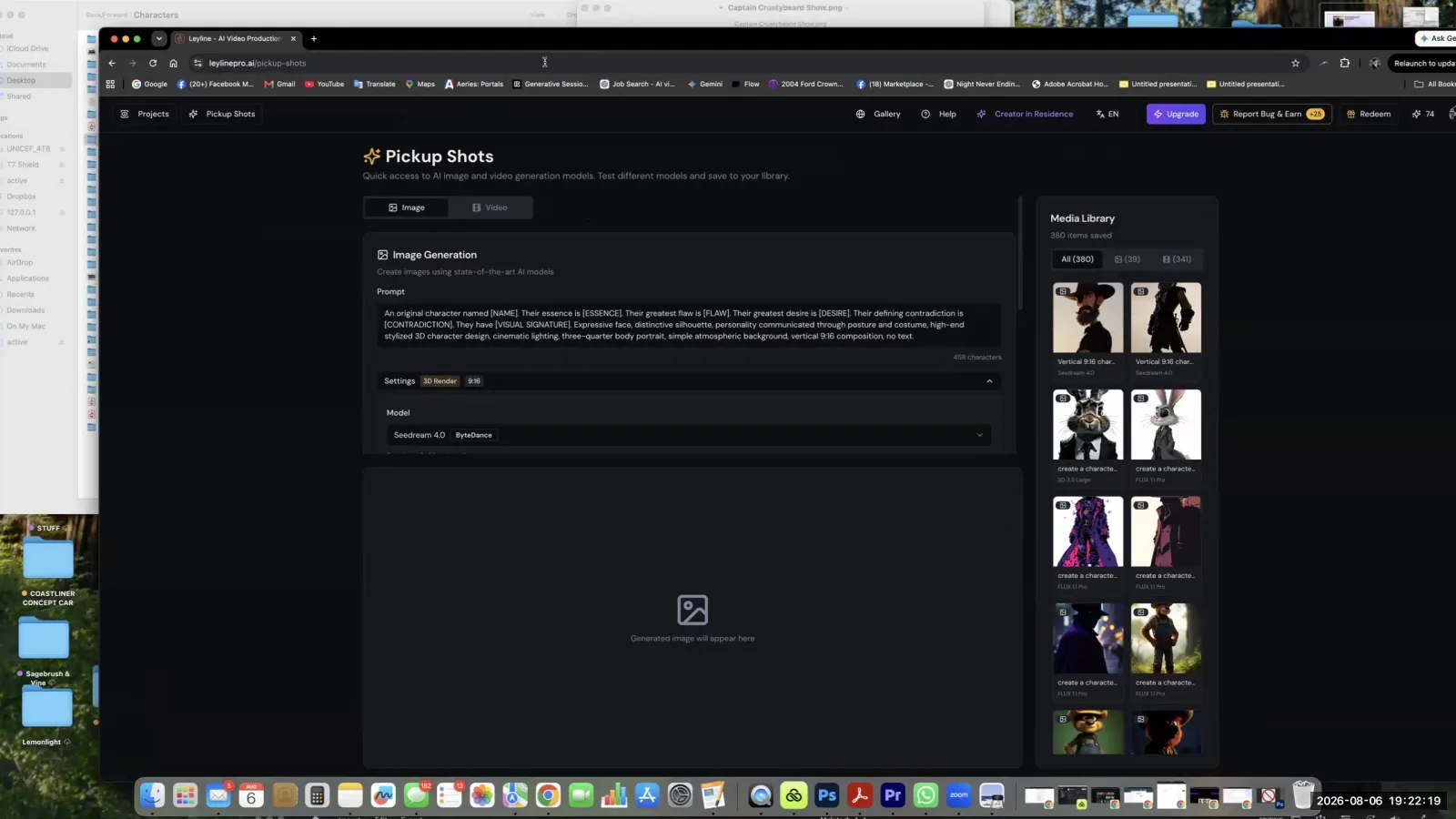This screenshot has height=819, width=1456.
Task: Click inside the Prompt text field
Action: (689, 325)
